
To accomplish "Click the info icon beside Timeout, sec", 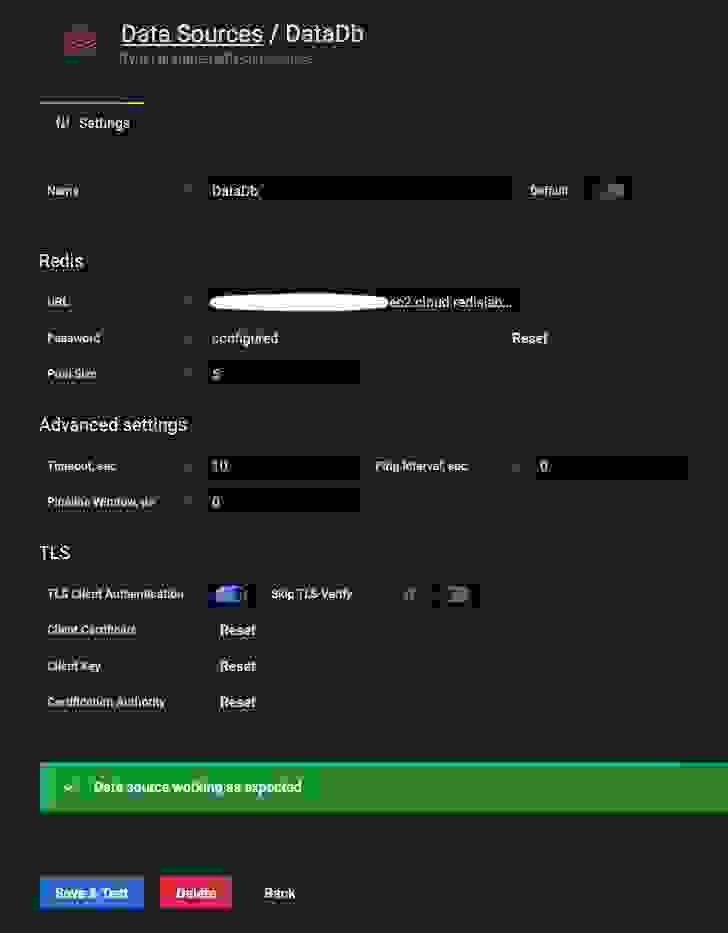I will pos(188,467).
